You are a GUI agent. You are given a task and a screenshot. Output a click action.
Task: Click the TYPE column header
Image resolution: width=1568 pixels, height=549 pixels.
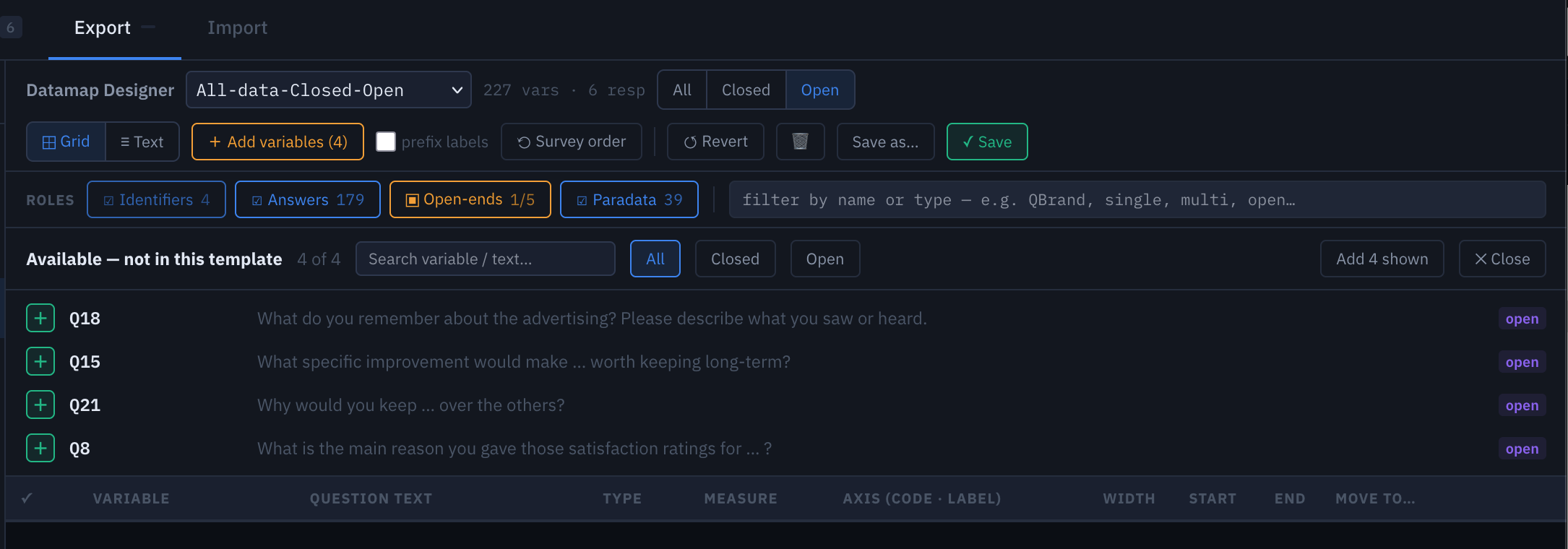click(x=622, y=498)
